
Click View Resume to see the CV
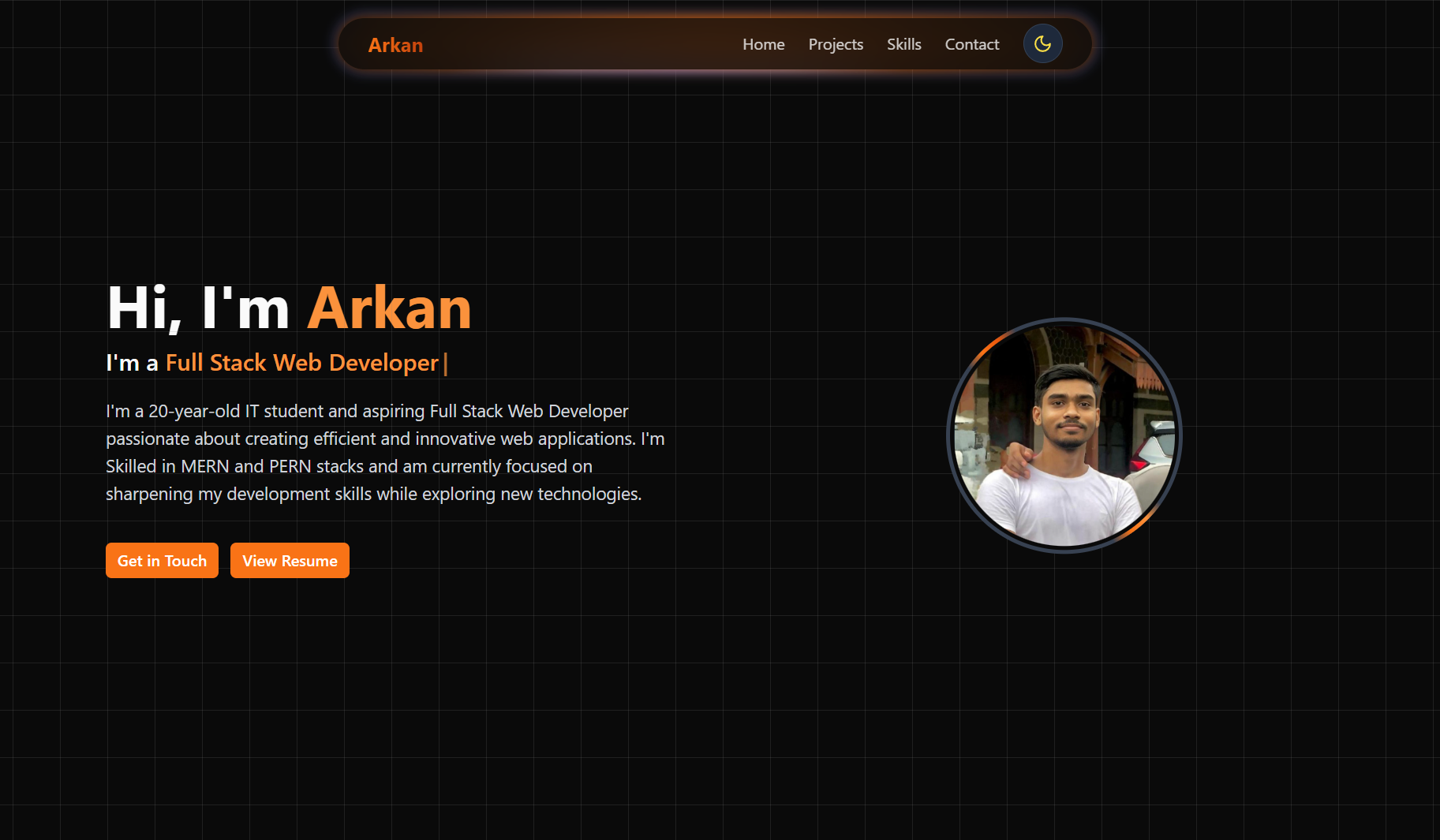[x=290, y=560]
